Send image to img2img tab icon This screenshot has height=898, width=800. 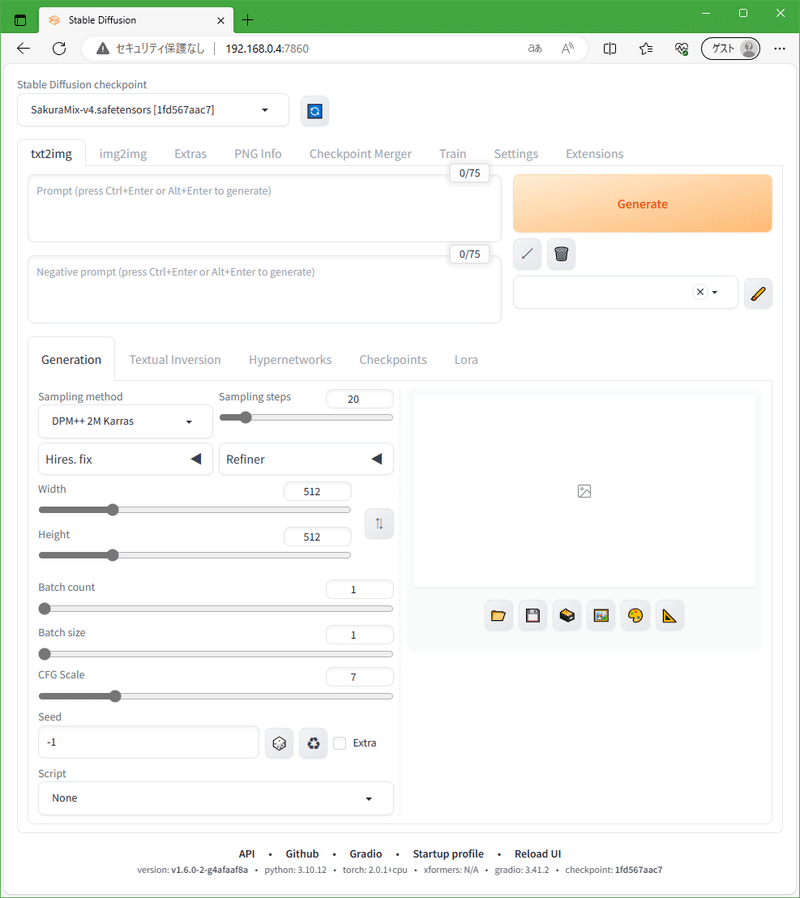[601, 616]
